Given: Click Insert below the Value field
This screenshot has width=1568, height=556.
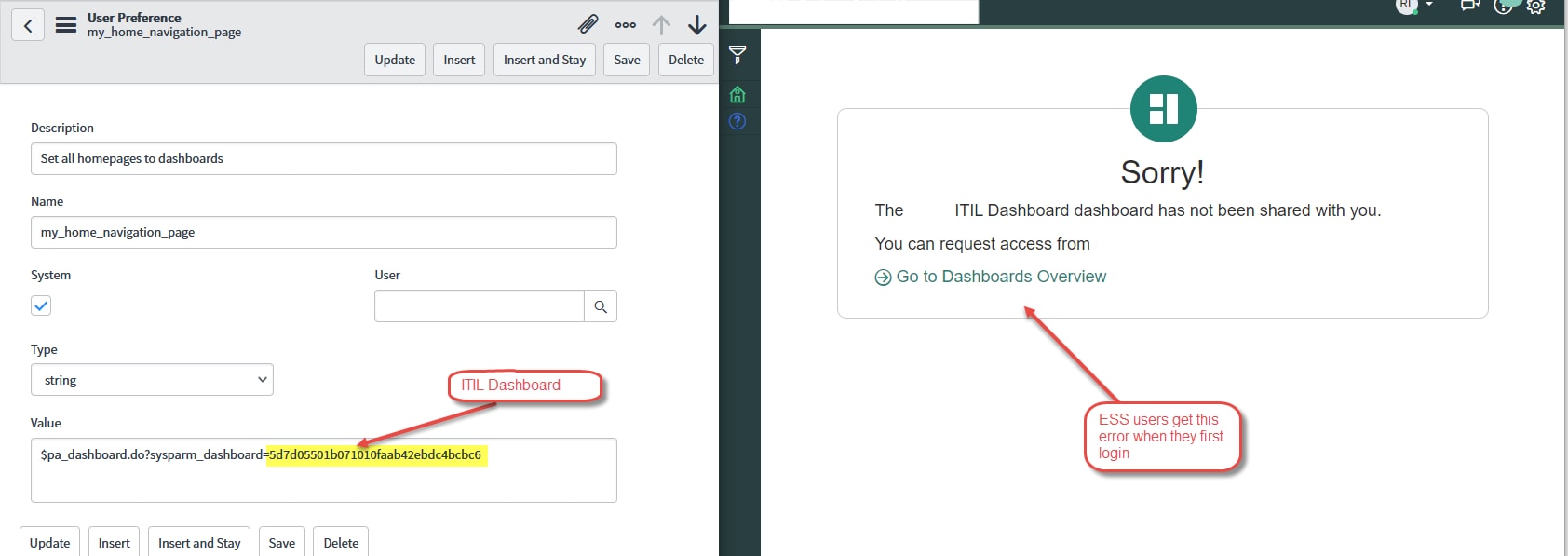Looking at the screenshot, I should pos(115,543).
